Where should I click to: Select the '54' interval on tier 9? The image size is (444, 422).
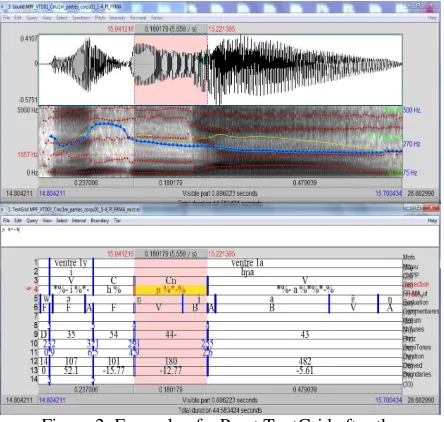point(114,334)
